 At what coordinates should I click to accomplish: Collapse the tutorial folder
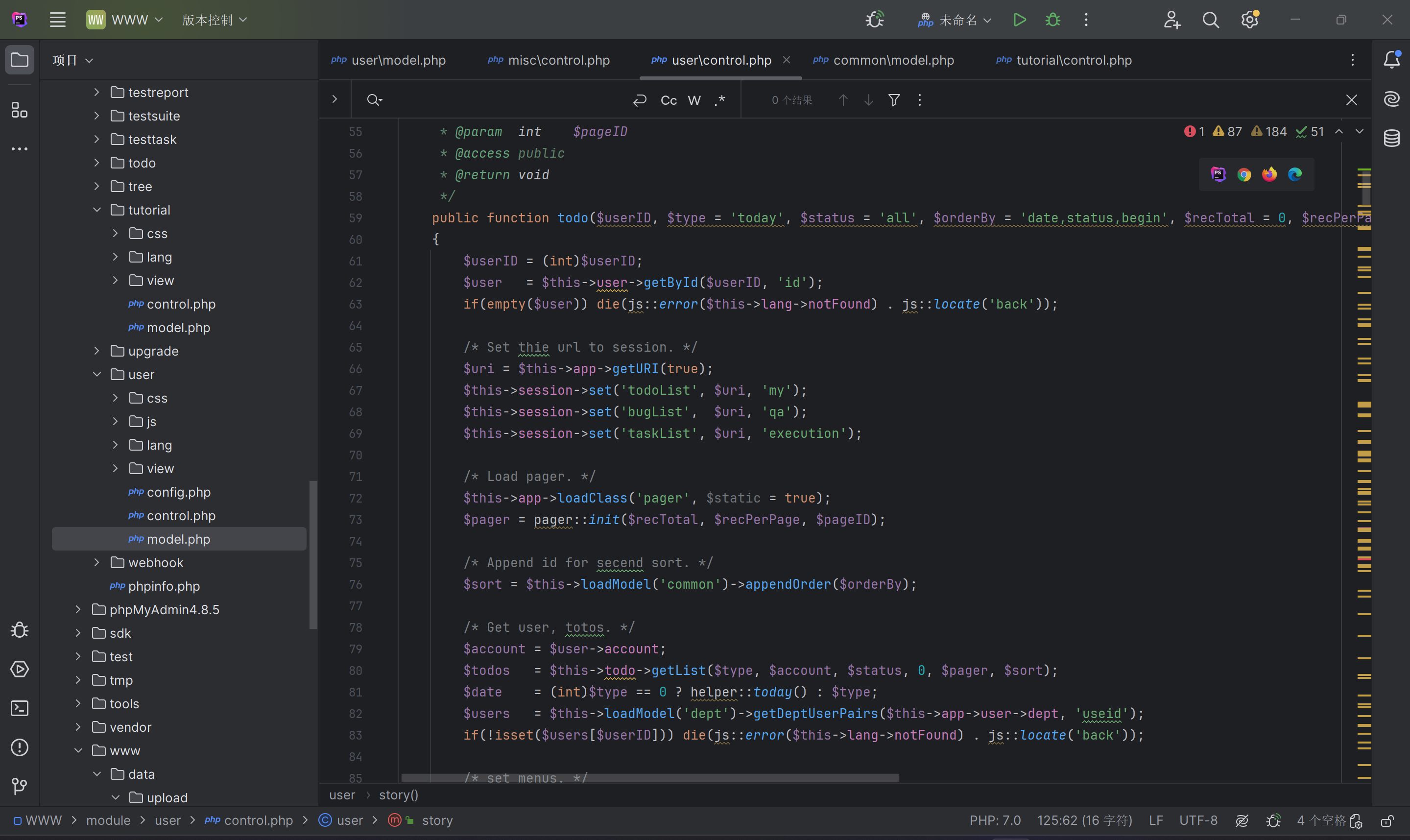97,210
